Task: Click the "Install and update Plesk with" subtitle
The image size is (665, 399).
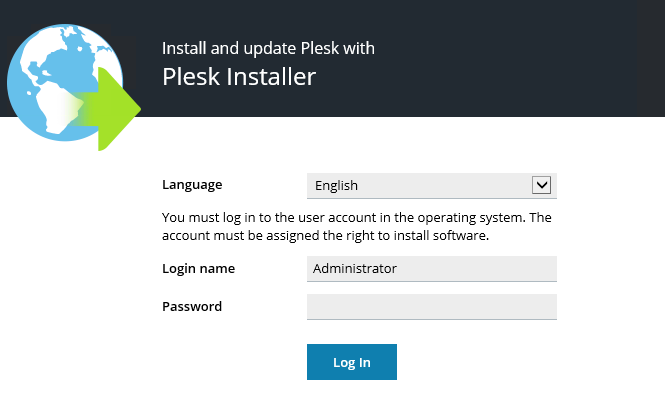Action: 268,48
